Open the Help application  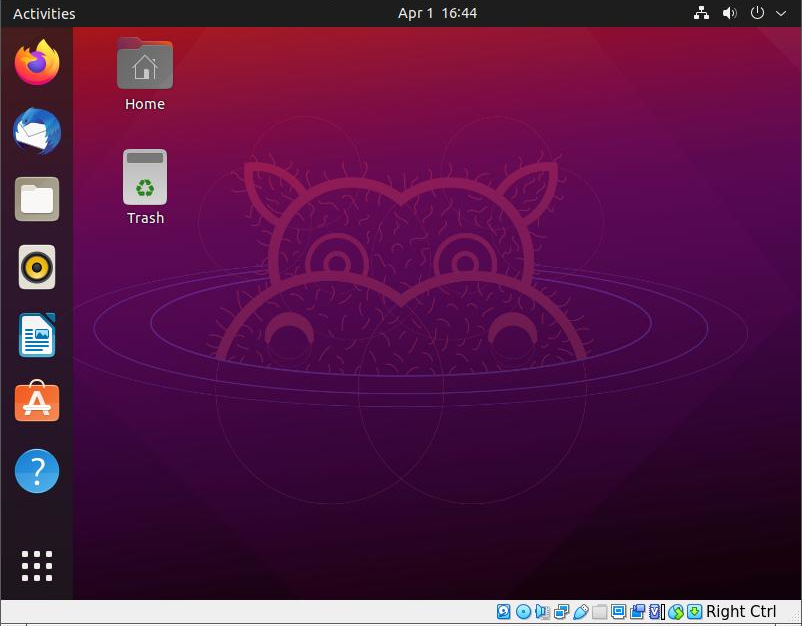click(x=37, y=471)
